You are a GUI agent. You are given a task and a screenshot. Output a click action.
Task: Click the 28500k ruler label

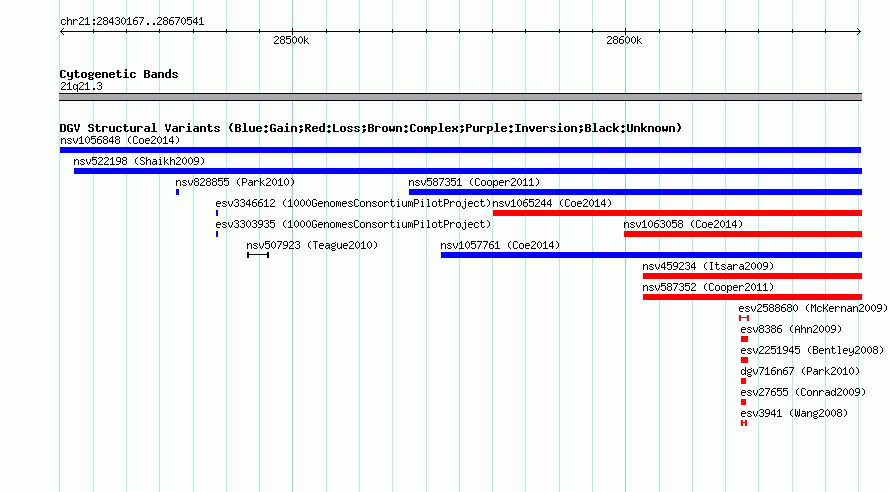coord(291,40)
